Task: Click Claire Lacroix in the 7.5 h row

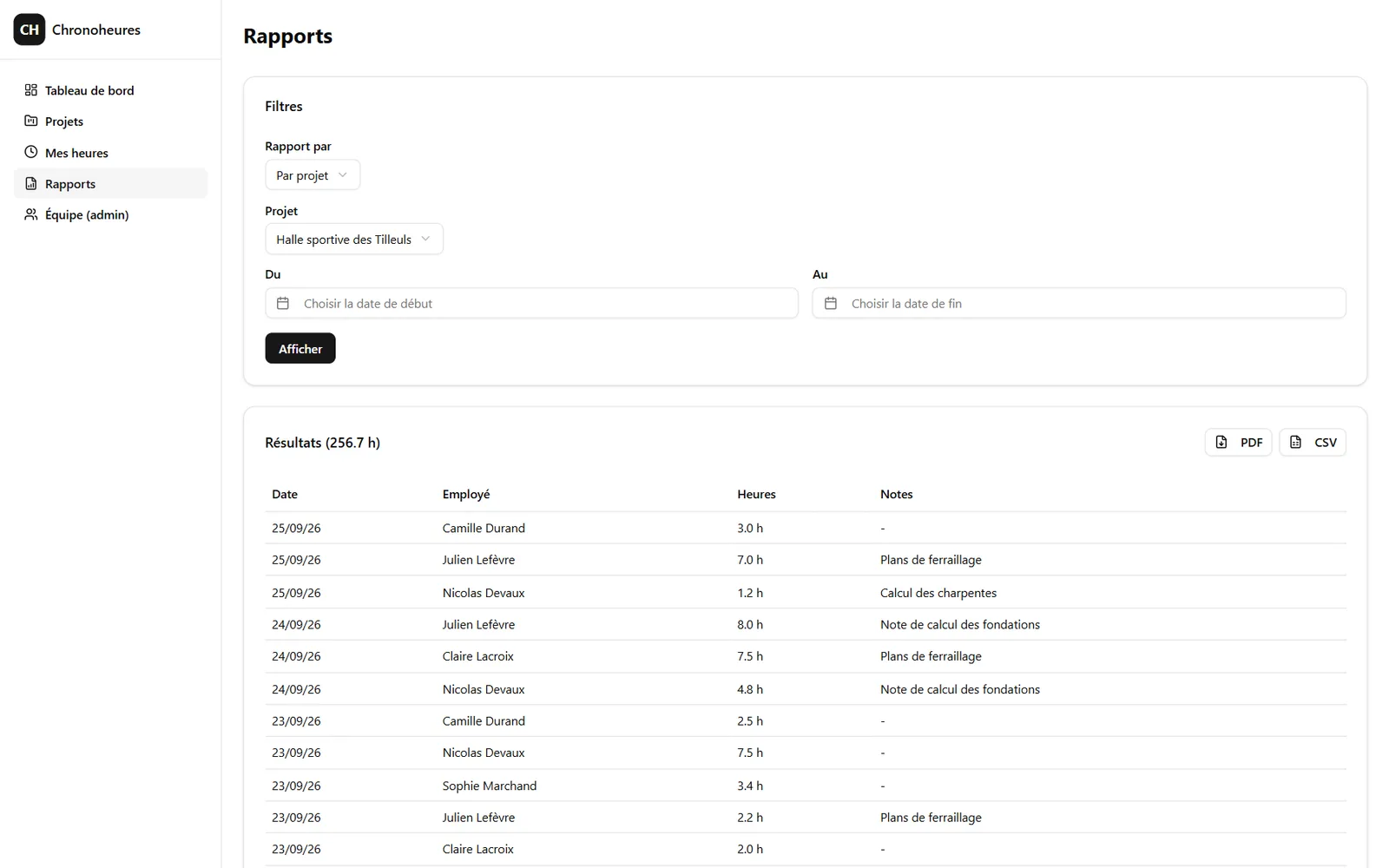Action: 478,656
